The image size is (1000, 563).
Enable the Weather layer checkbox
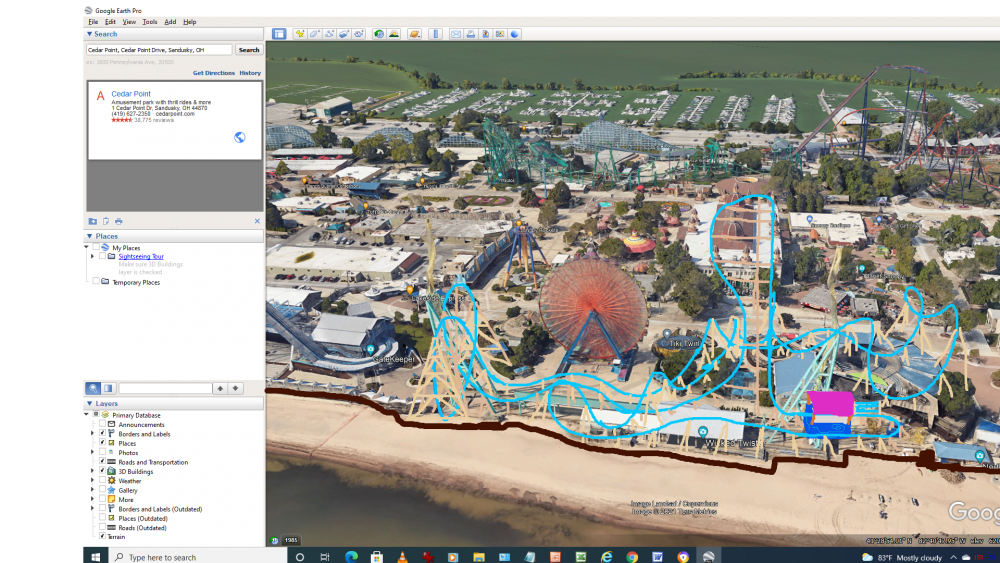(x=102, y=480)
